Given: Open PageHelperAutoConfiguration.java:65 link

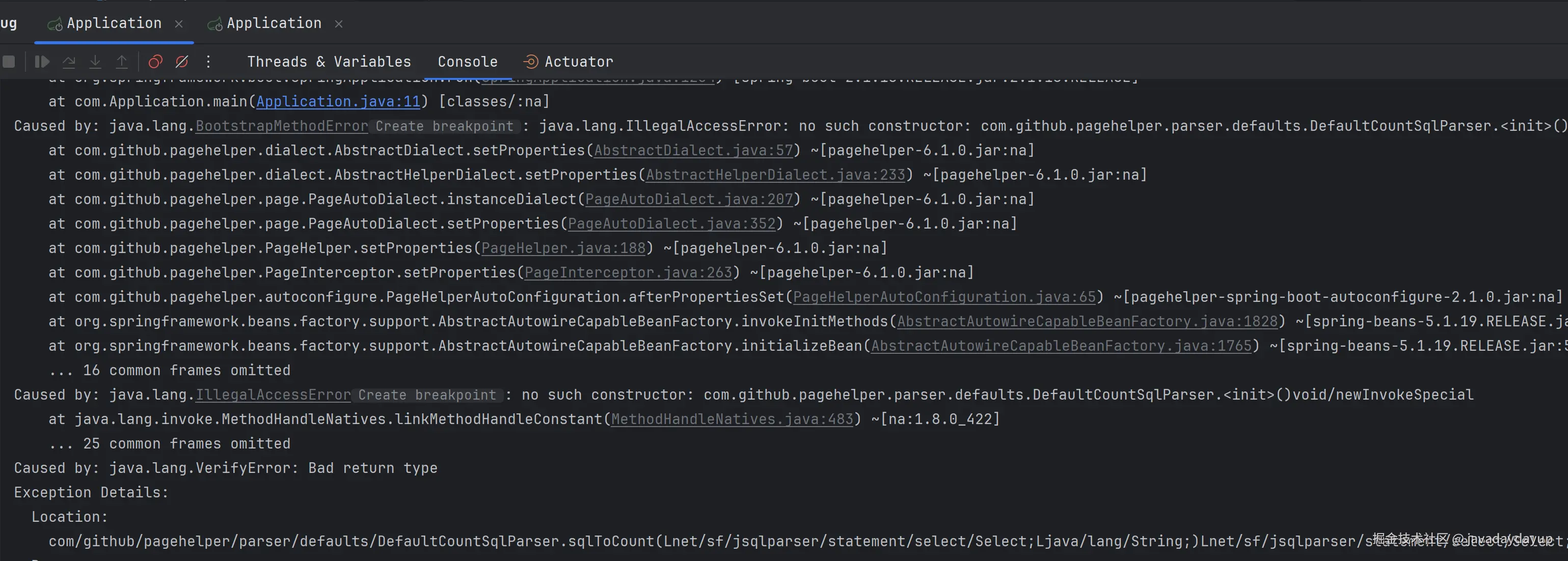Looking at the screenshot, I should 944,297.
